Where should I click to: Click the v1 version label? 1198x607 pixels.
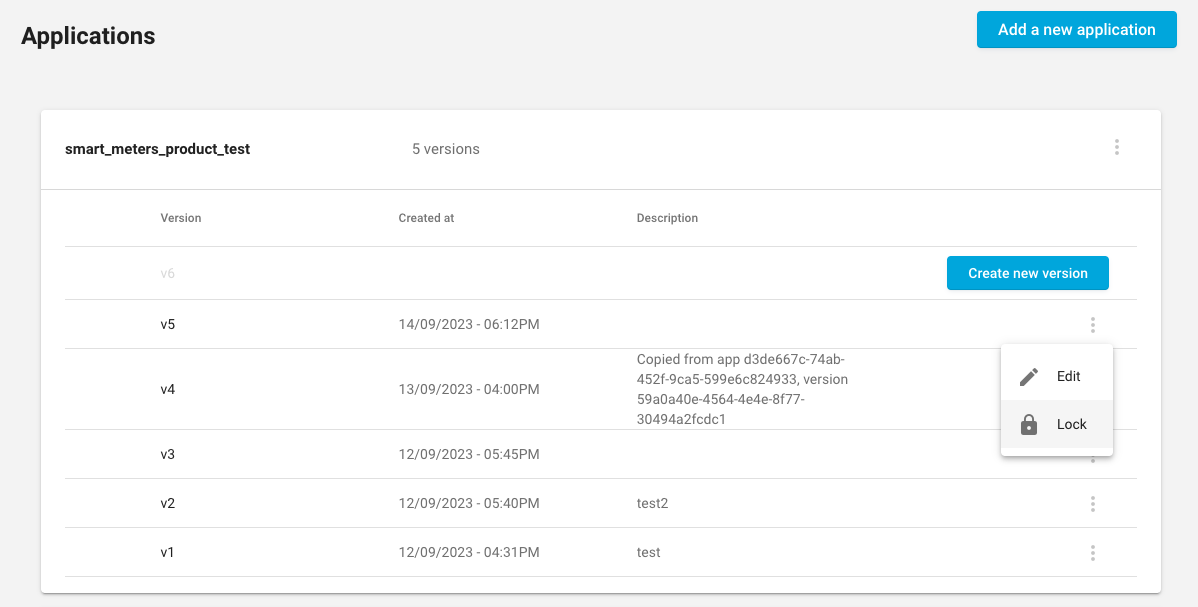pos(168,552)
